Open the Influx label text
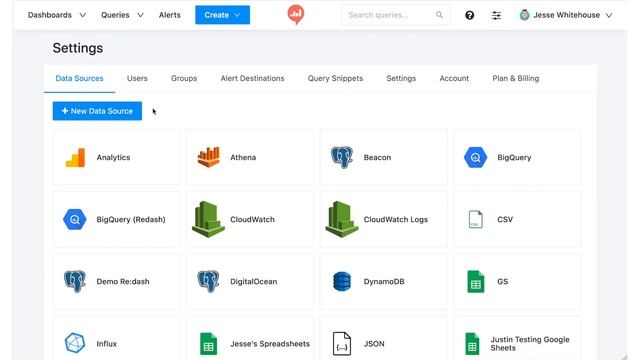The width and height of the screenshot is (640, 360). tap(107, 344)
